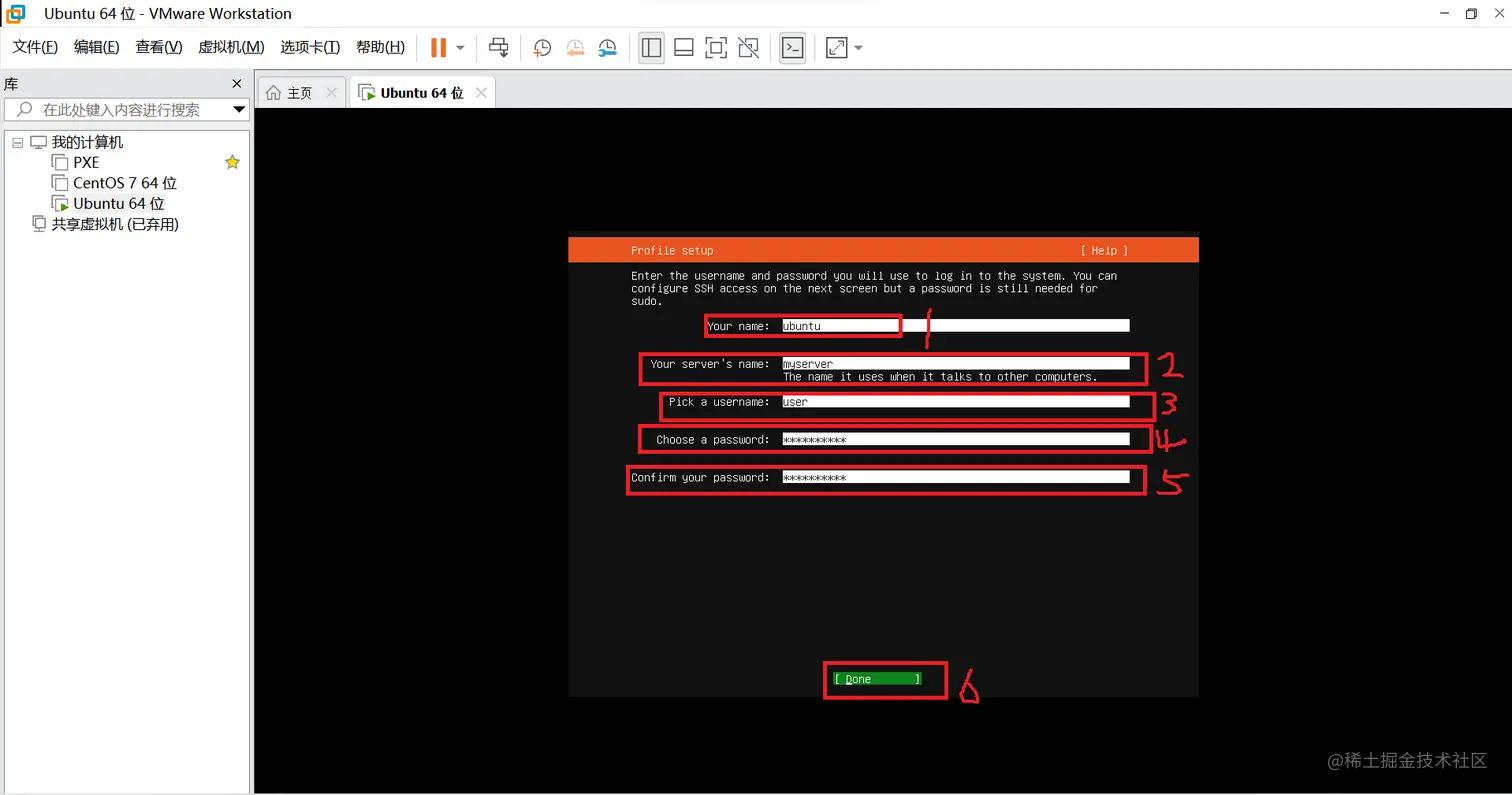Click the Done button in the installer
The image size is (1512, 795).
(x=877, y=679)
